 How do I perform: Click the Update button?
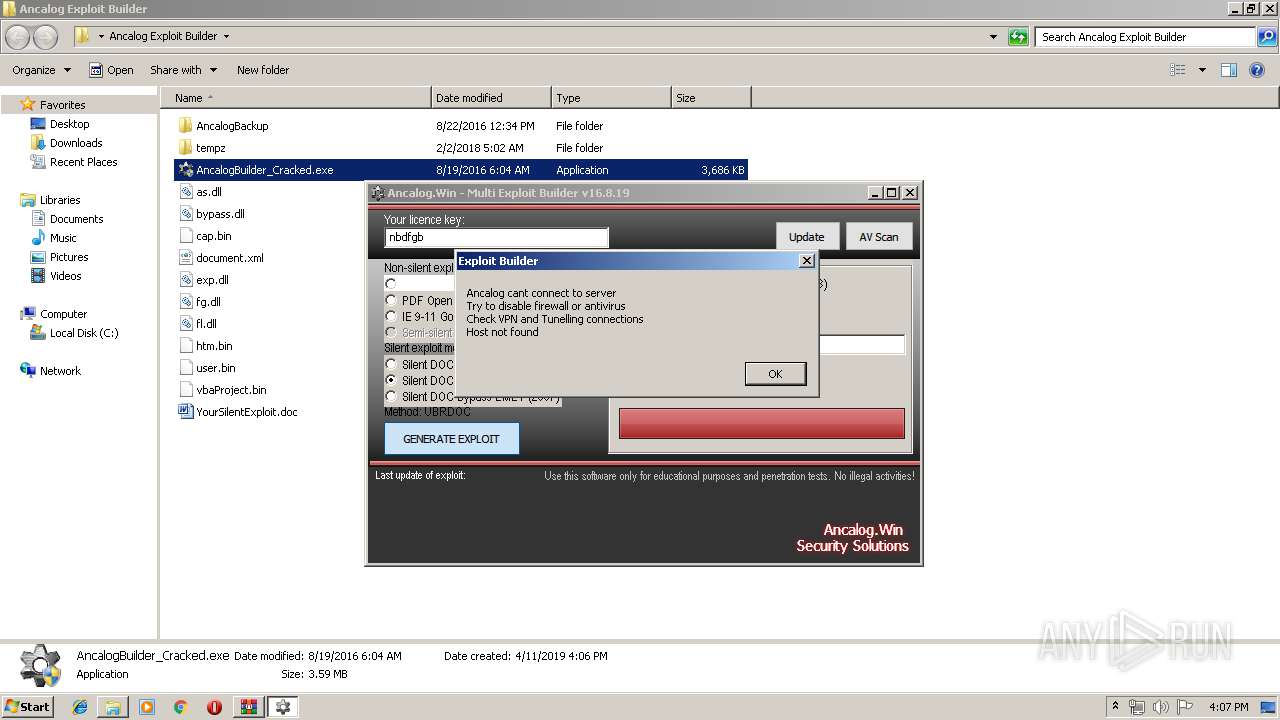pyautogui.click(x=806, y=237)
